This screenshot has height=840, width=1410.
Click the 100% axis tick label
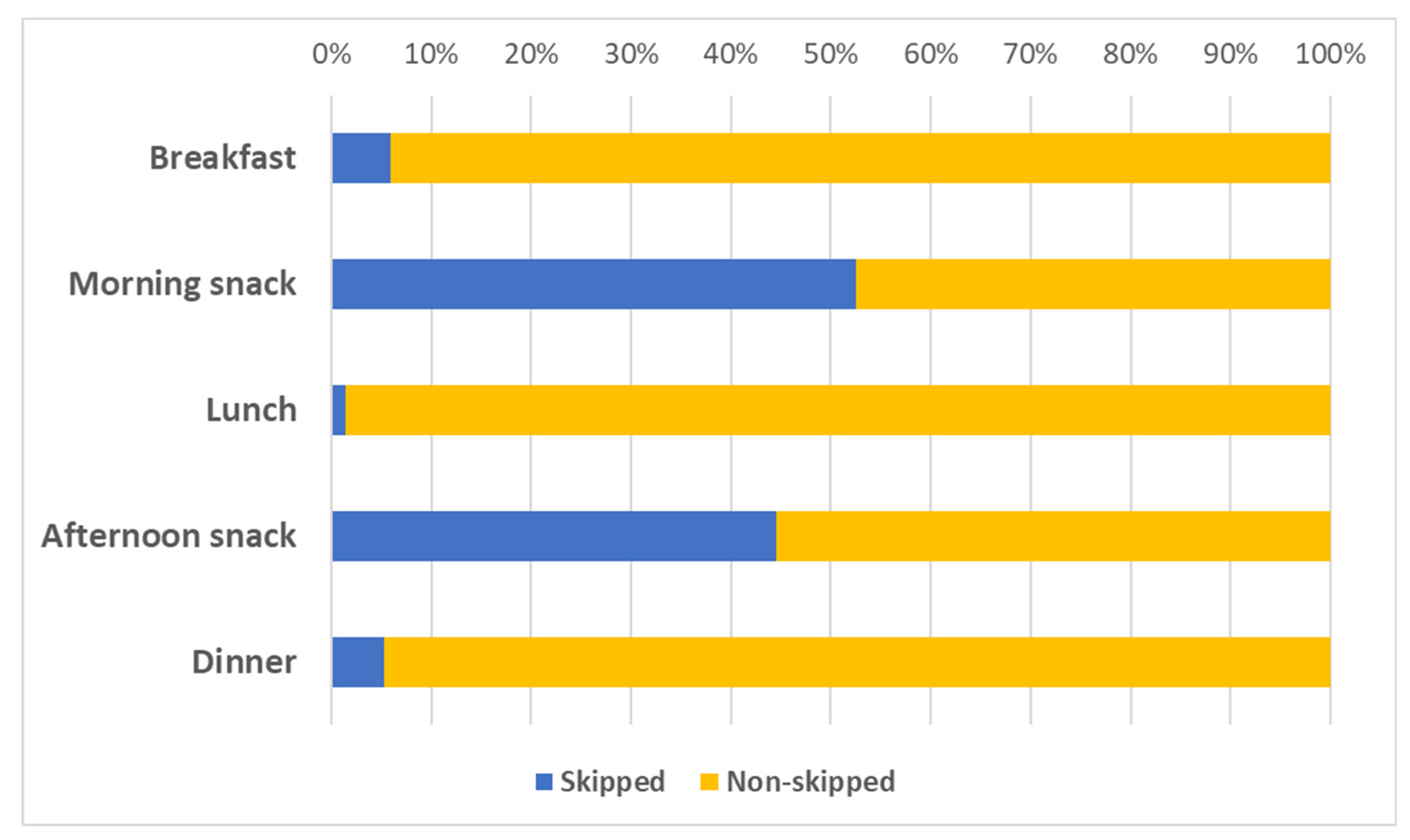[x=1330, y=54]
